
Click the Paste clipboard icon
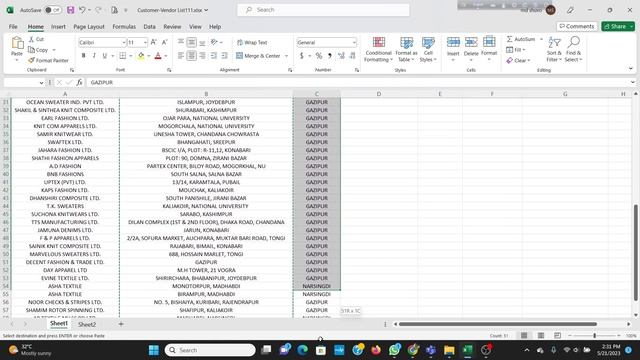[17, 43]
